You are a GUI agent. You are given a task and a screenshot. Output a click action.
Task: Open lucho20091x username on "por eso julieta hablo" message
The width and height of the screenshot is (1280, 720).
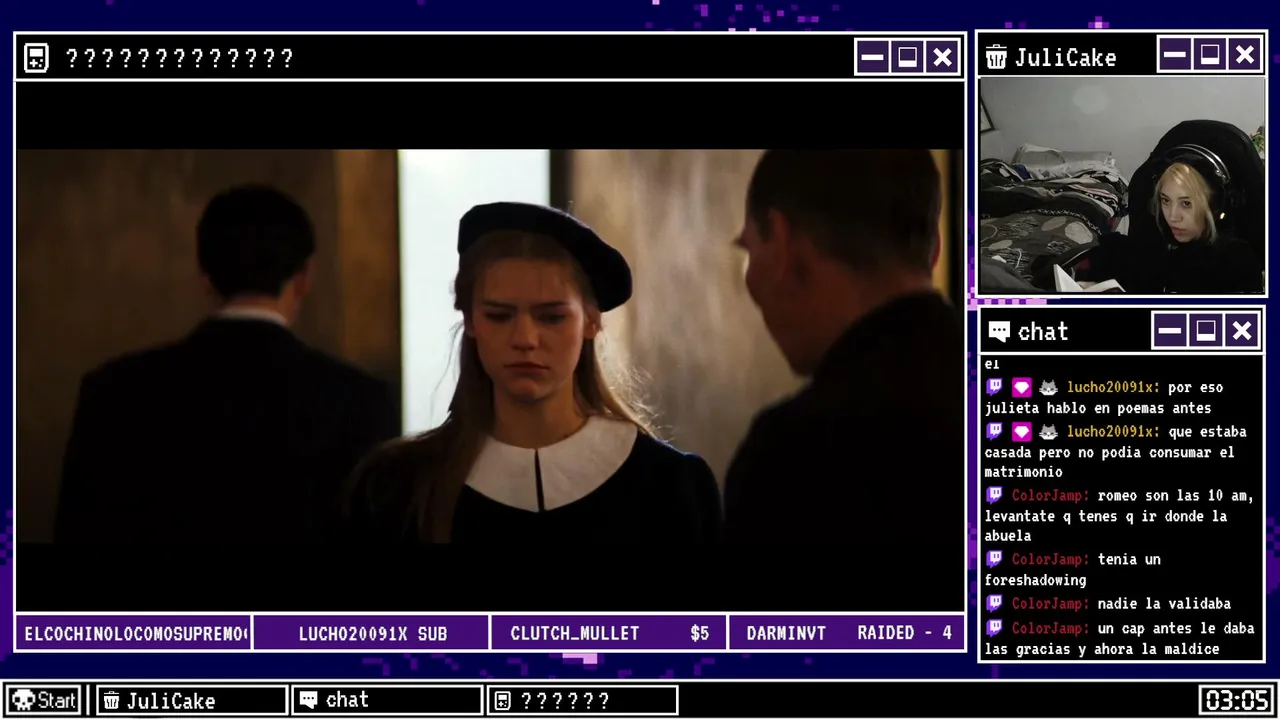(1113, 387)
